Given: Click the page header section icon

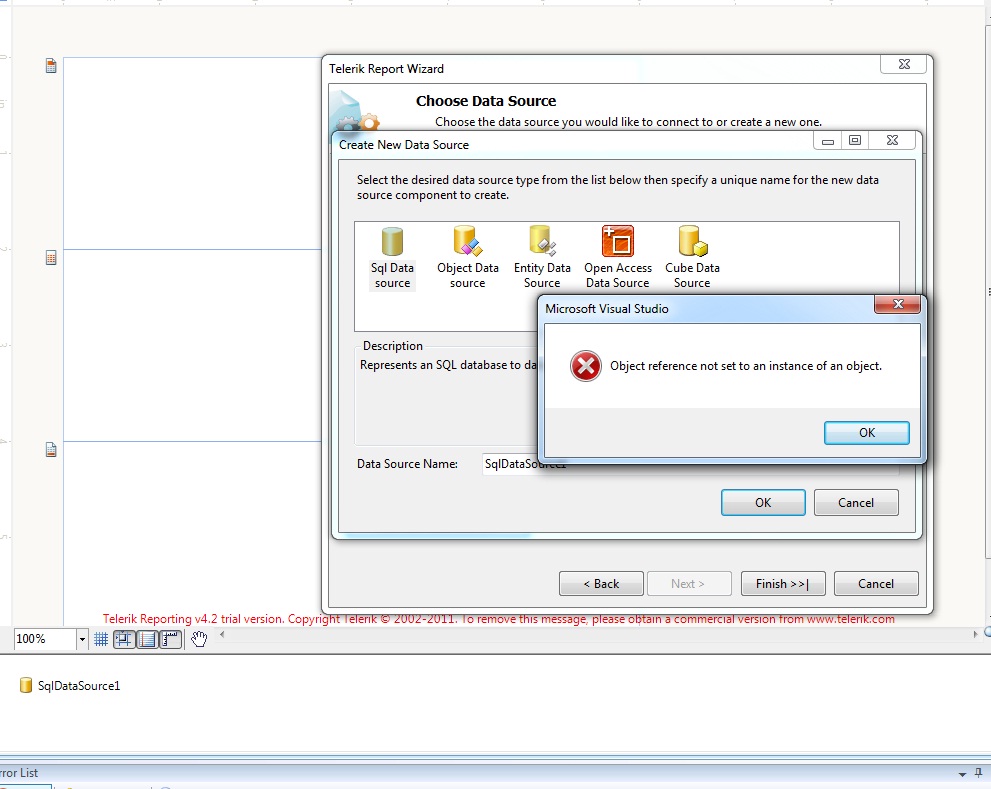Looking at the screenshot, I should (x=51, y=66).
